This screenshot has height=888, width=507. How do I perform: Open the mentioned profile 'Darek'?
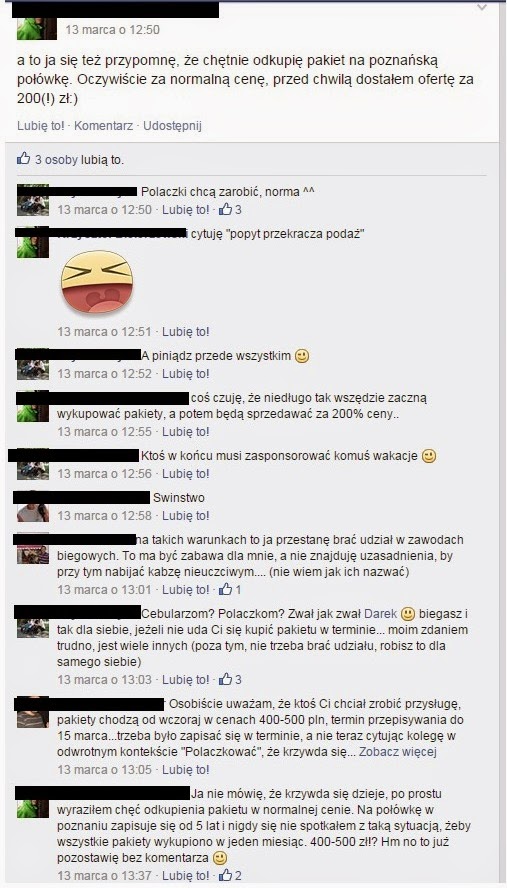coord(380,613)
